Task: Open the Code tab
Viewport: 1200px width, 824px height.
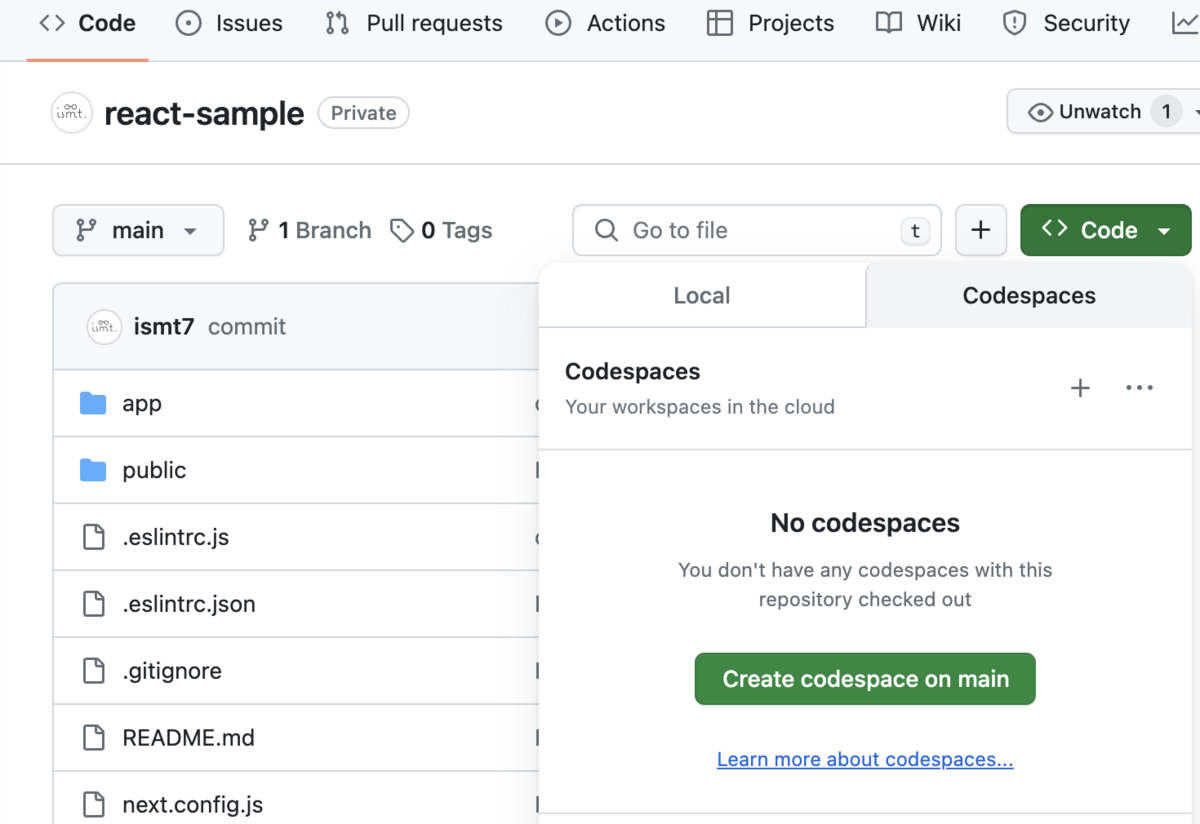Action: [87, 24]
